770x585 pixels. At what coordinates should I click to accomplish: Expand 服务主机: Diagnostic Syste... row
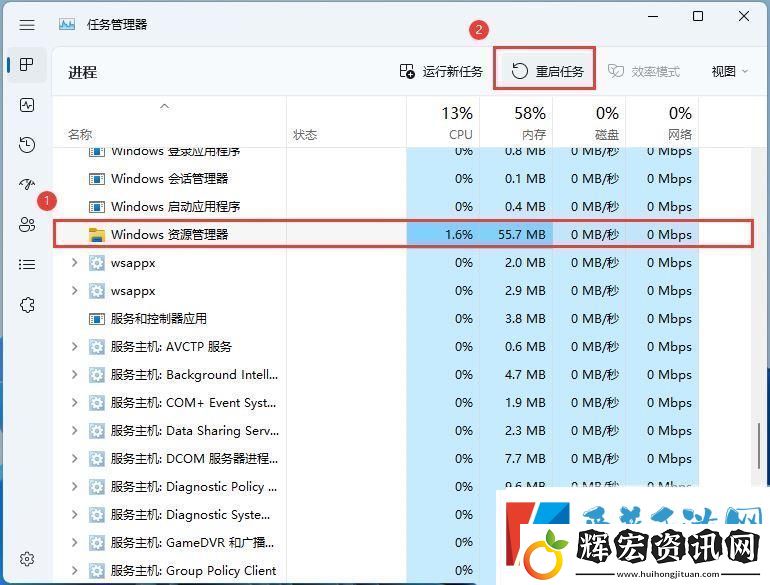(74, 515)
